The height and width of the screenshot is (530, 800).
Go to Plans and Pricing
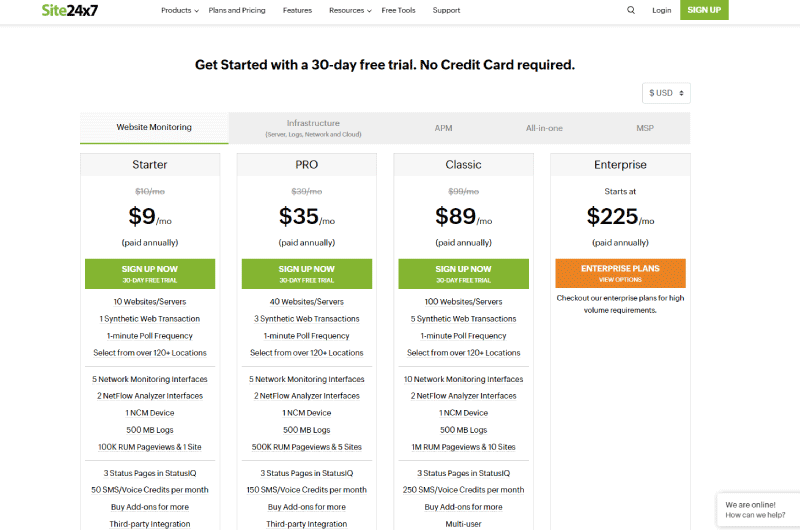pyautogui.click(x=237, y=10)
